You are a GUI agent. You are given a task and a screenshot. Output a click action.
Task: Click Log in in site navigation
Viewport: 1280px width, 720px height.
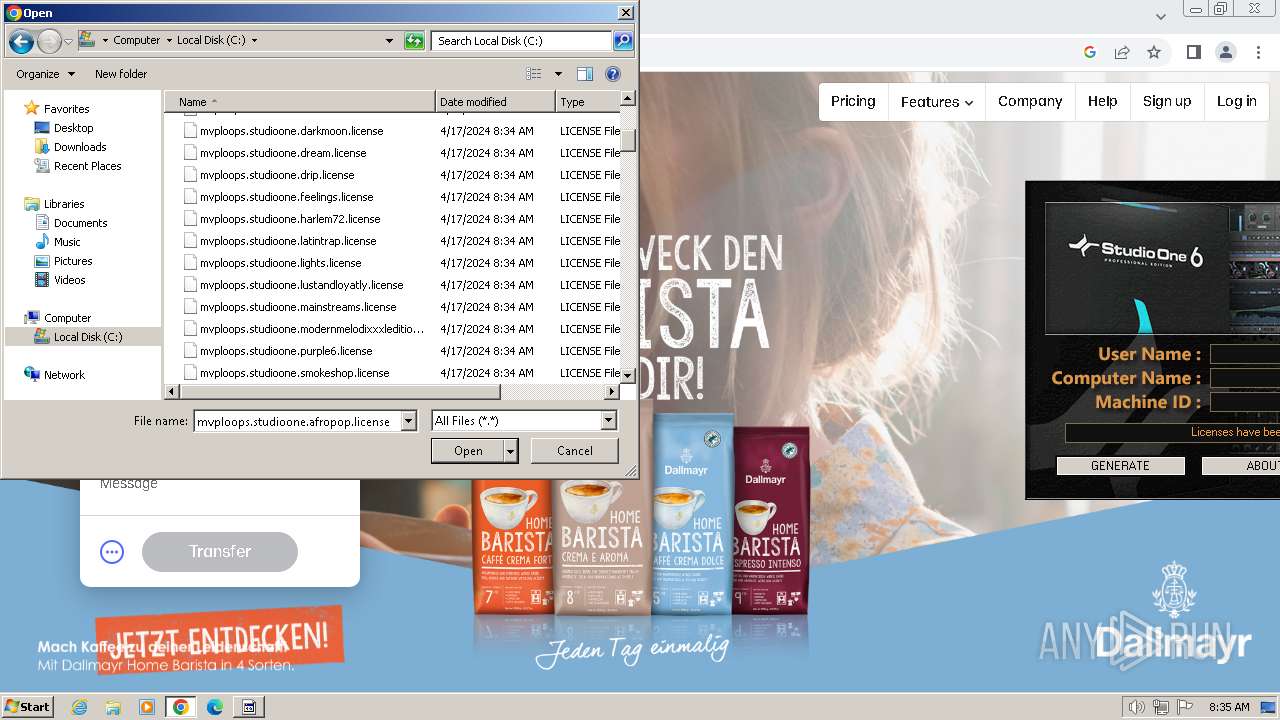pos(1237,101)
